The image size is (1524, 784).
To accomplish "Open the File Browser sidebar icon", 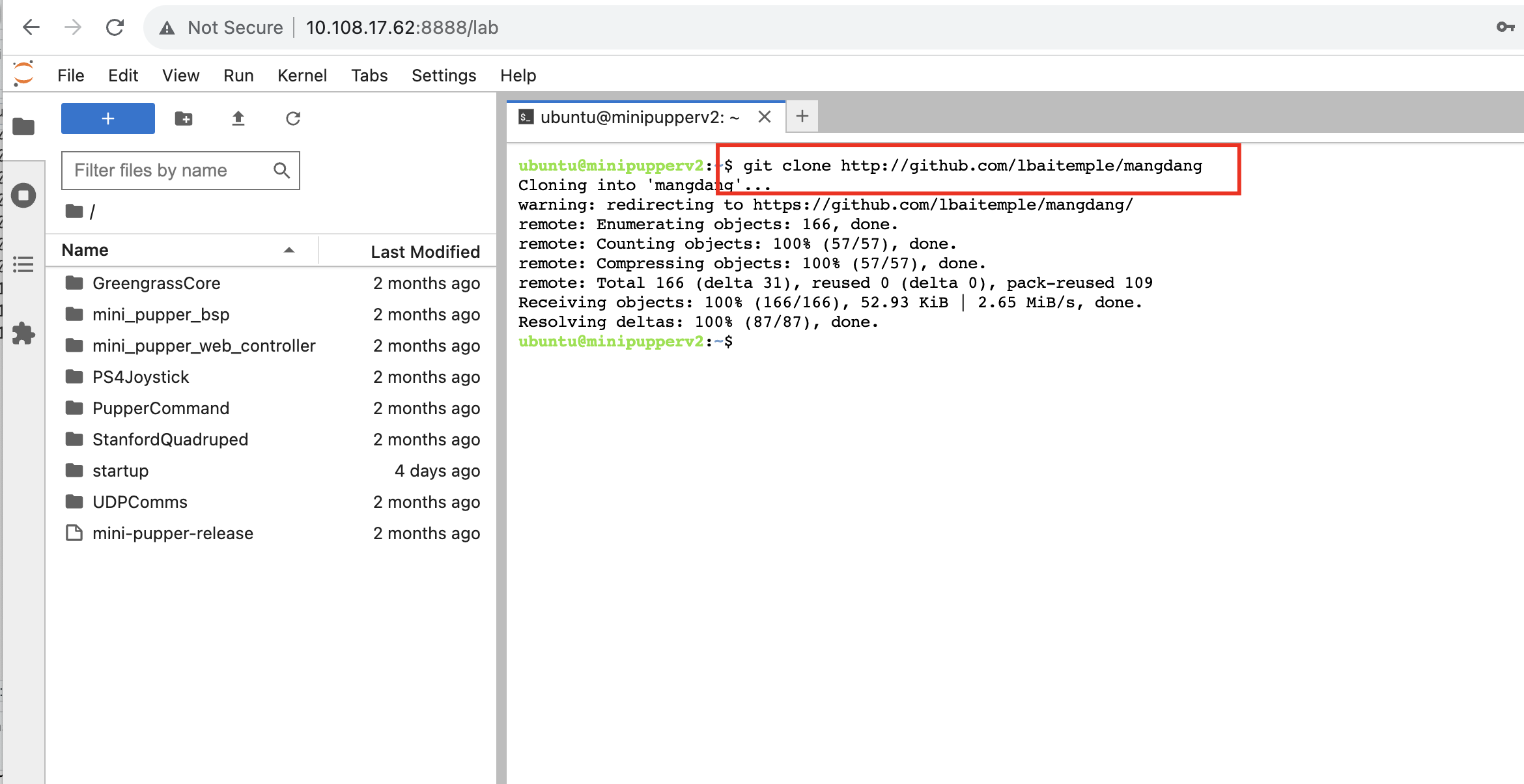I will click(x=23, y=126).
